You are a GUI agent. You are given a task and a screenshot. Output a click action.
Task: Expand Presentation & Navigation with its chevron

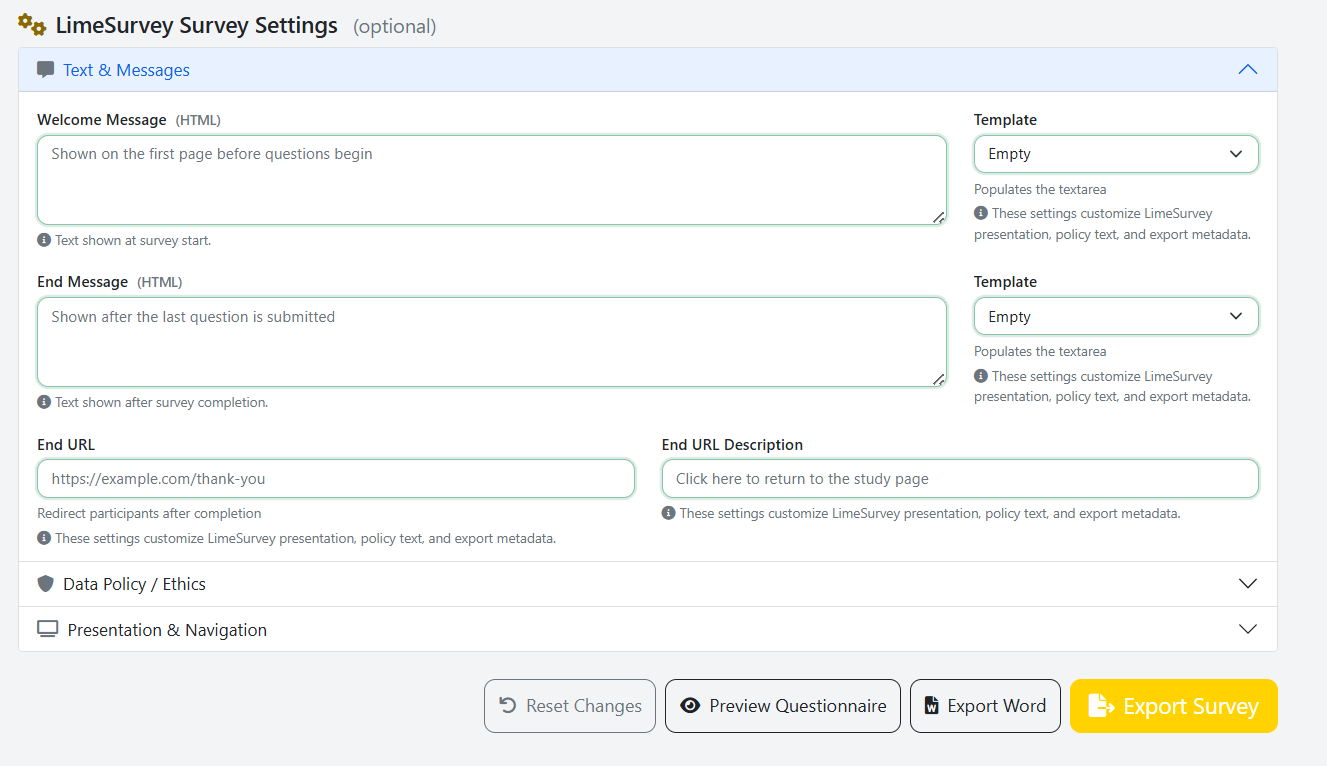point(1247,629)
